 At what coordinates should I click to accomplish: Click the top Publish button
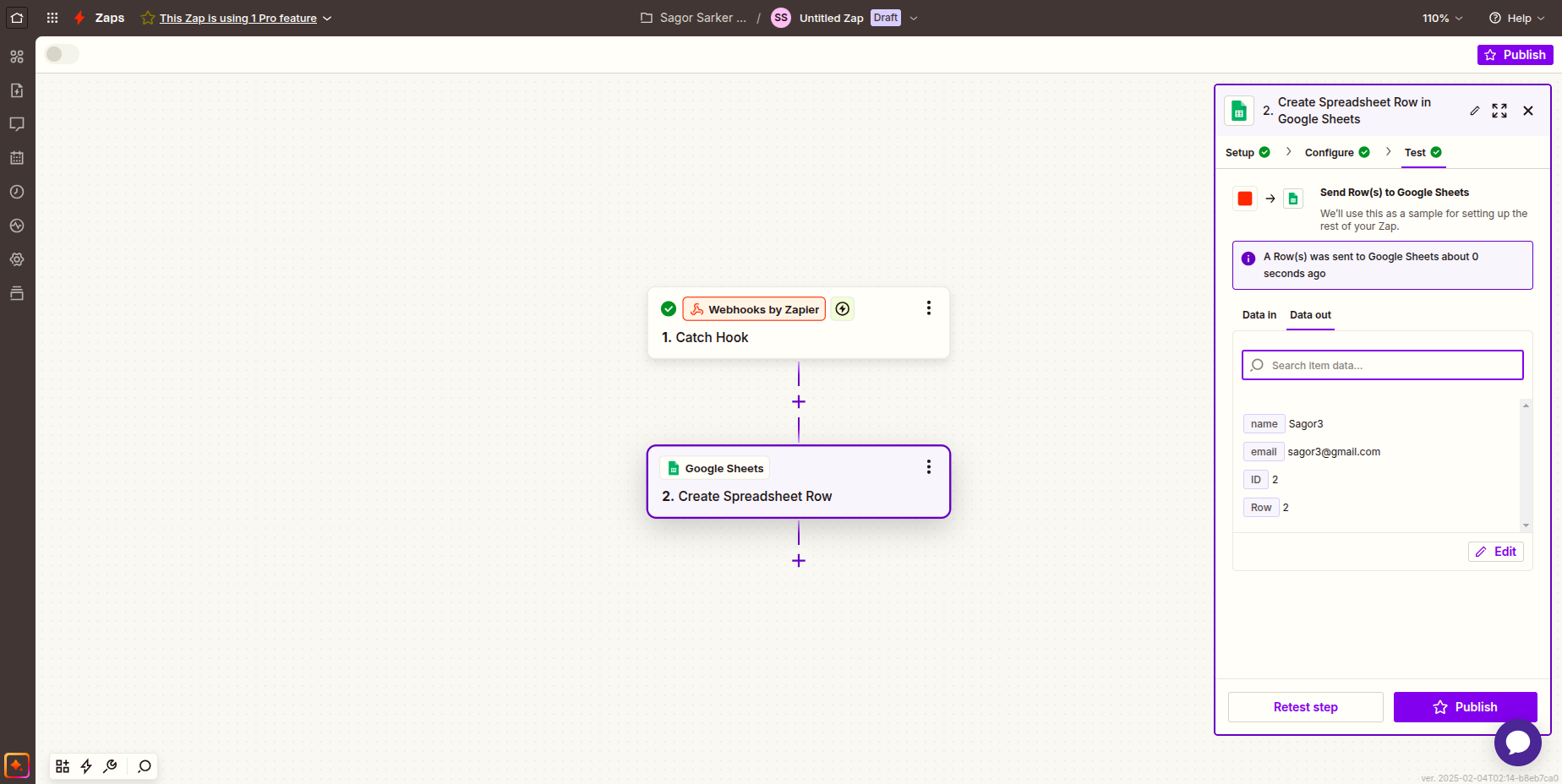pyautogui.click(x=1515, y=55)
